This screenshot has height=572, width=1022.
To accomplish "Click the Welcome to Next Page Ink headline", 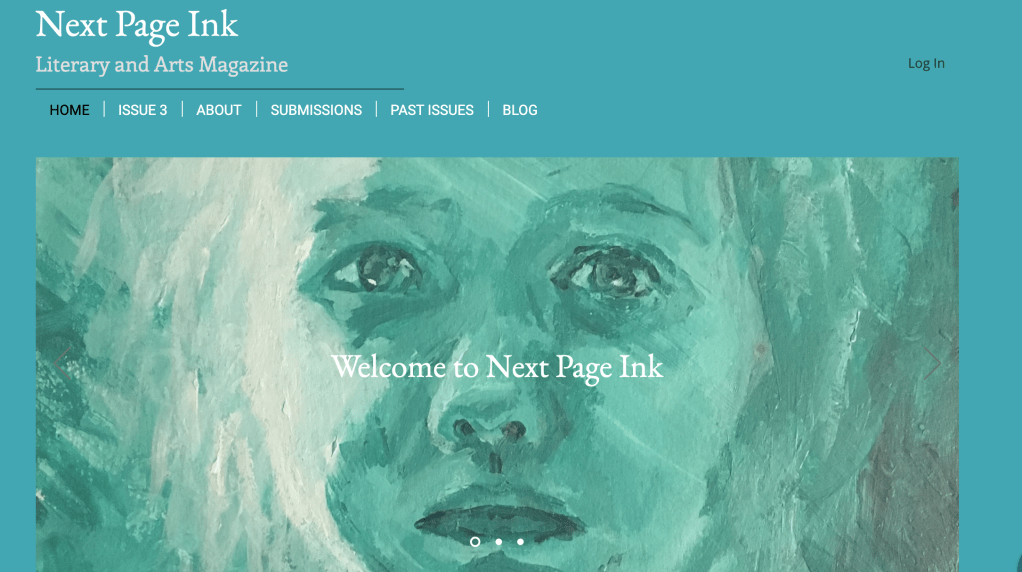I will tap(497, 367).
